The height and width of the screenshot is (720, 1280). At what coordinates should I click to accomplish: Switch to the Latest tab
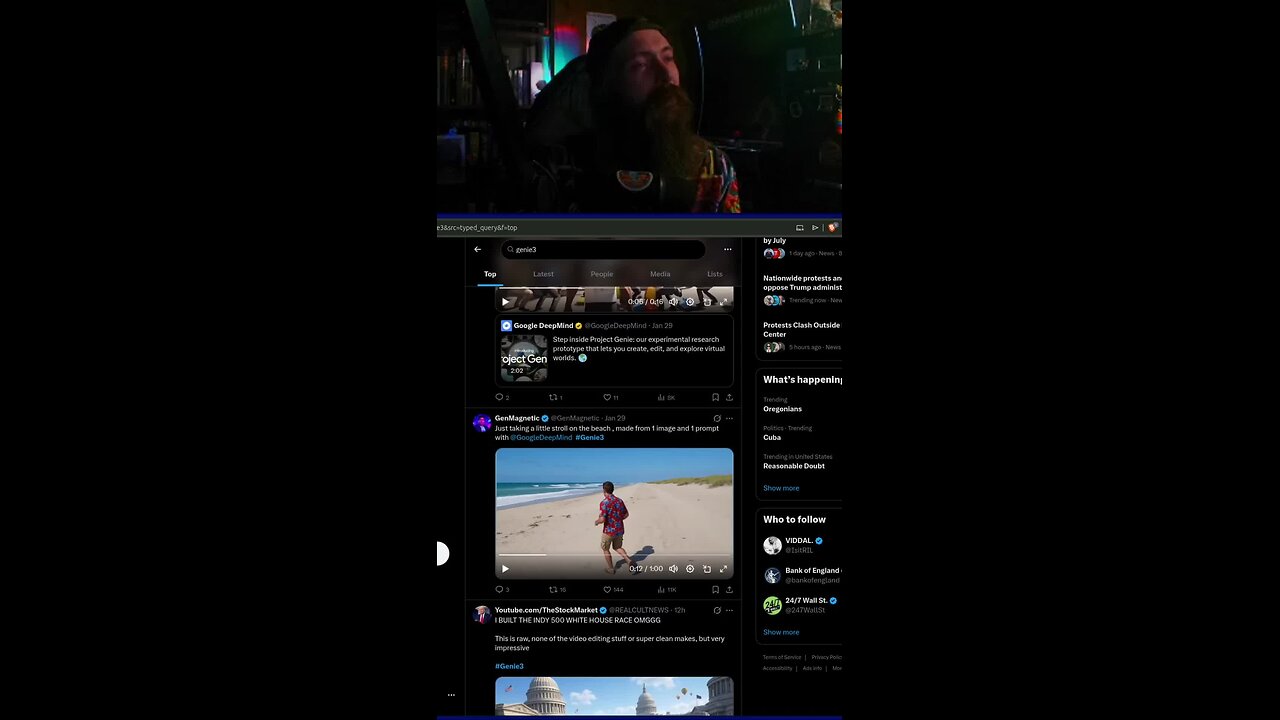pos(543,274)
